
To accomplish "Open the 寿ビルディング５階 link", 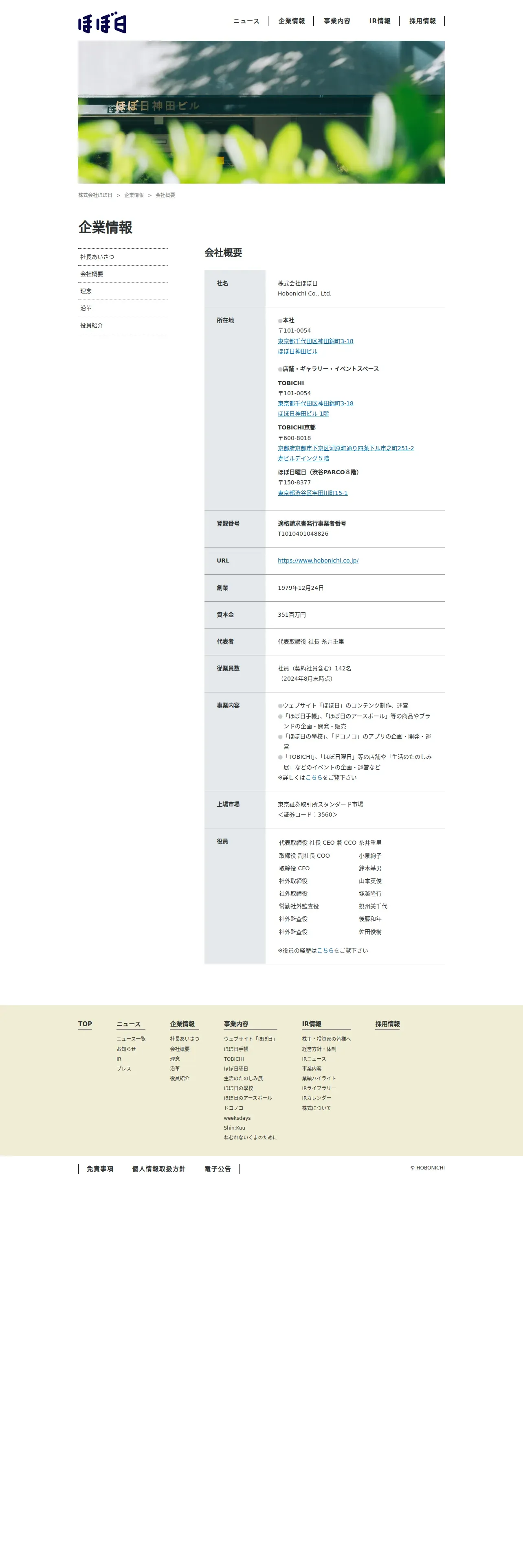I will tap(303, 458).
